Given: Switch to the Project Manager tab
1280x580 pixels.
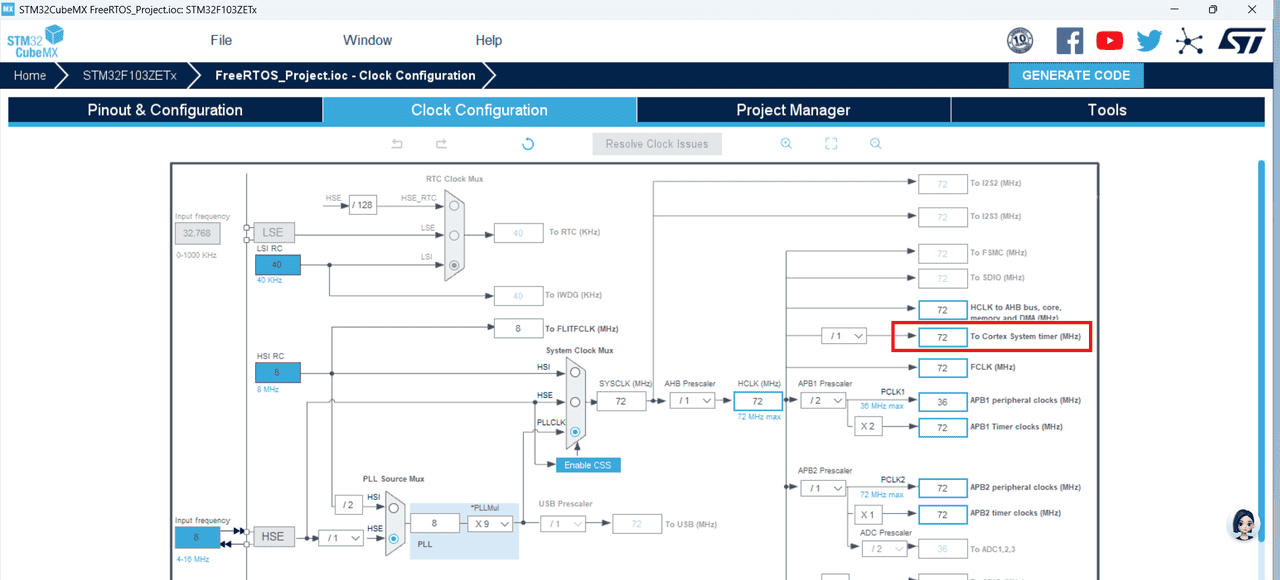Looking at the screenshot, I should pos(793,110).
